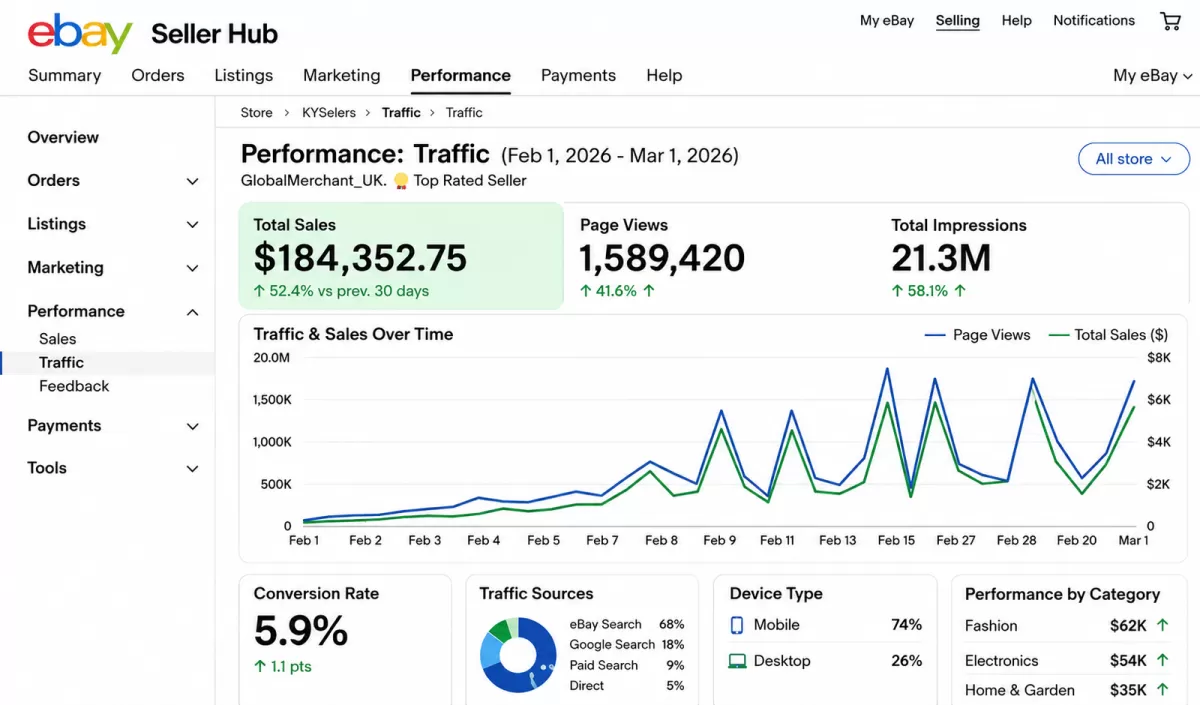Expand the Orders sidebar section

click(193, 181)
